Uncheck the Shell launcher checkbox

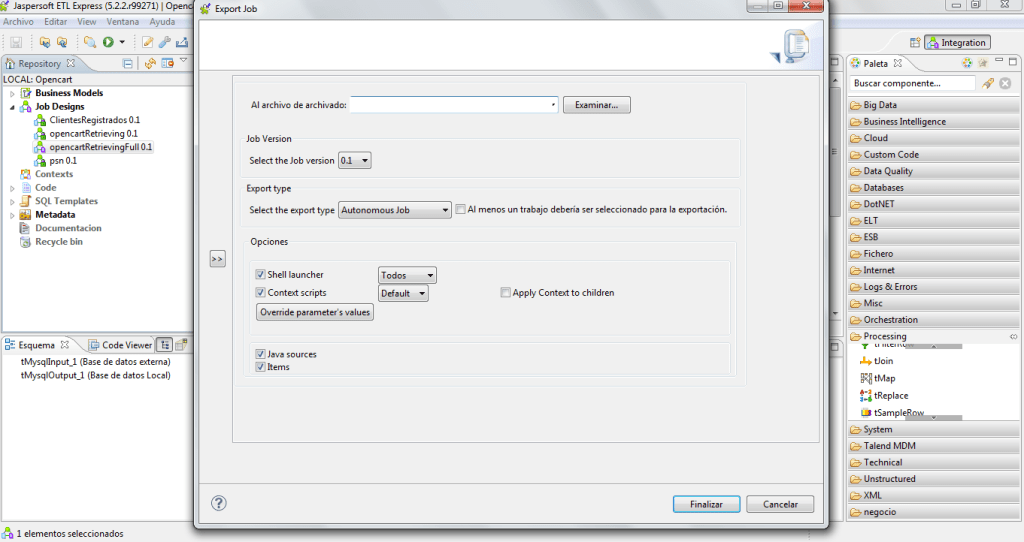pyautogui.click(x=260, y=275)
